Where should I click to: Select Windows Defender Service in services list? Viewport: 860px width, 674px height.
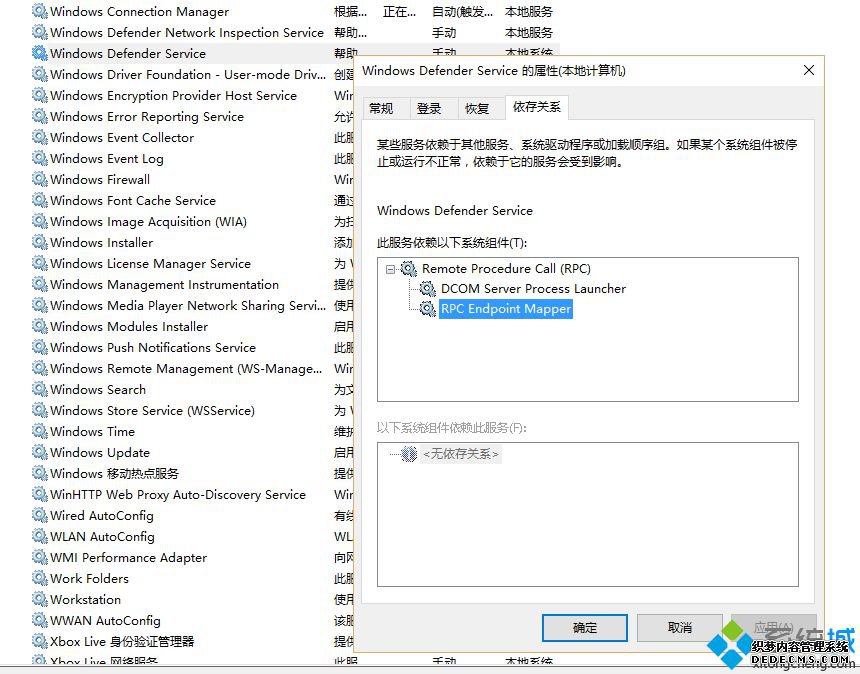pyautogui.click(x=128, y=53)
